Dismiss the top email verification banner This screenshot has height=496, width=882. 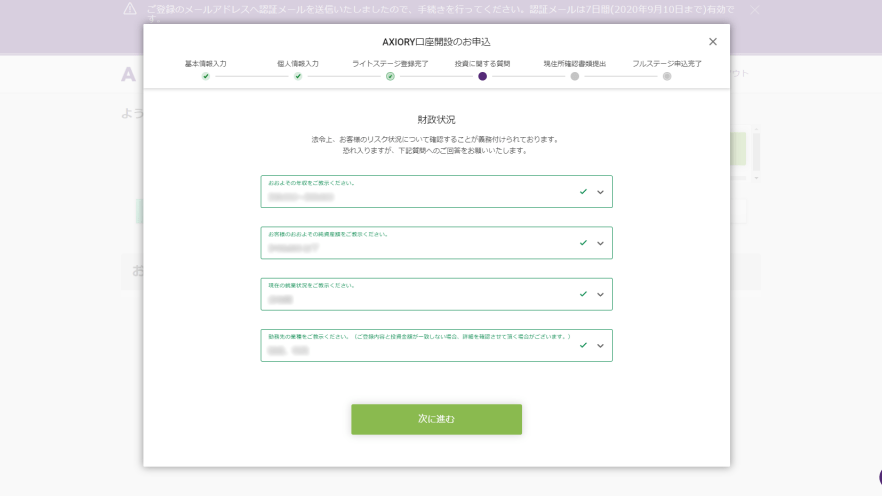754,9
